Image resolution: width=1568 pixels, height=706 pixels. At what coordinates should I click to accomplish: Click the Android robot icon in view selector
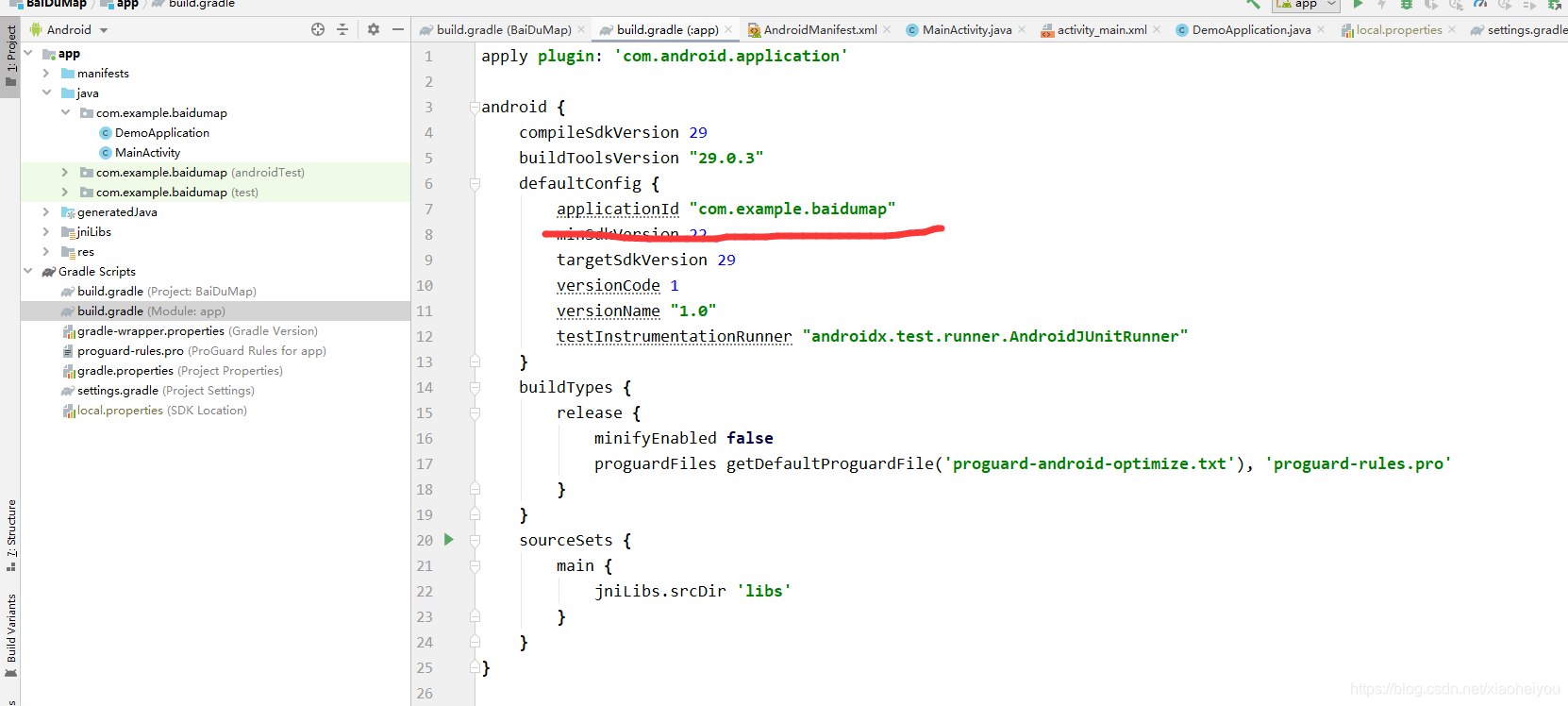pyautogui.click(x=36, y=29)
